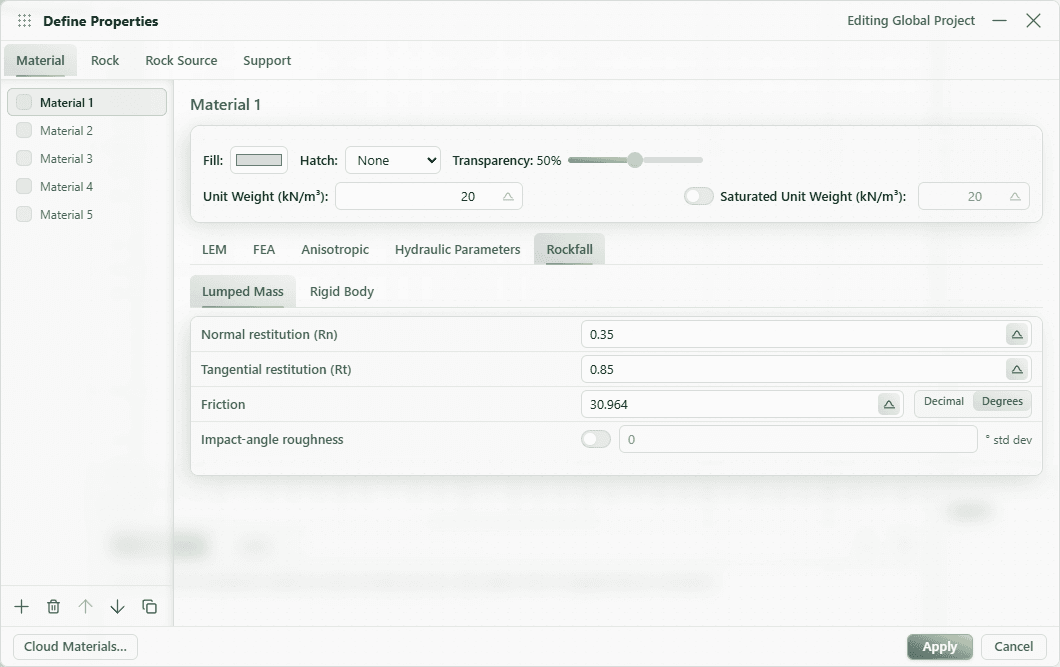Tick the Material 5 checkbox

click(24, 214)
